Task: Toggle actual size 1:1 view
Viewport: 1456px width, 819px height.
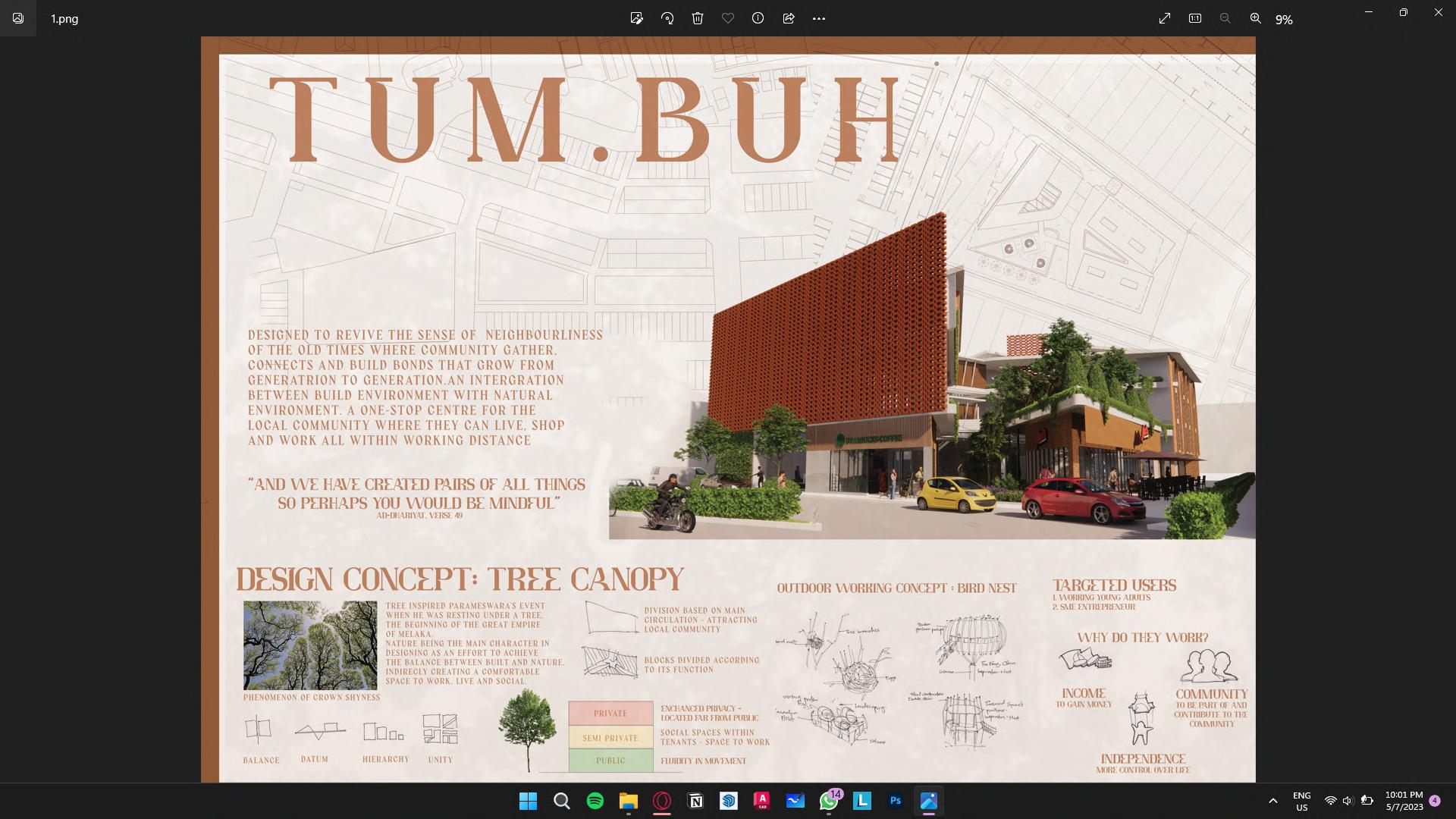Action: [1195, 18]
